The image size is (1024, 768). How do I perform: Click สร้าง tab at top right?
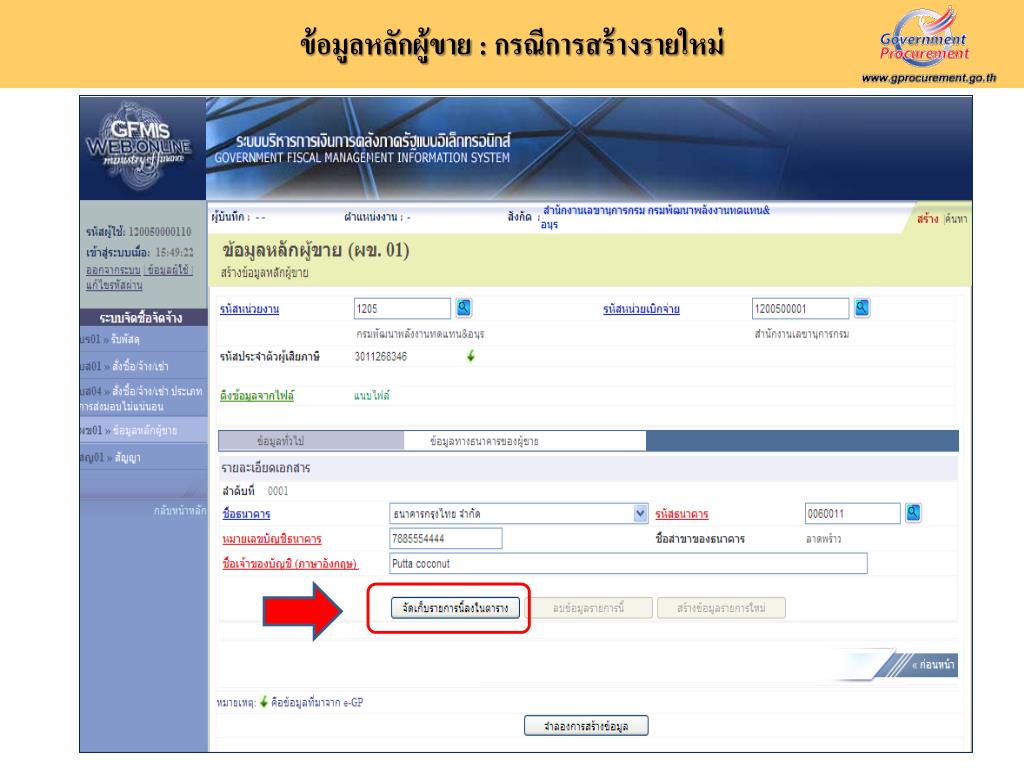tap(927, 219)
